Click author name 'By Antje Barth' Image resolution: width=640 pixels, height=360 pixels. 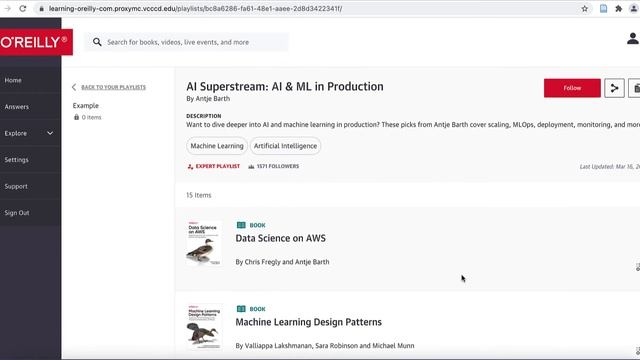pyautogui.click(x=208, y=98)
